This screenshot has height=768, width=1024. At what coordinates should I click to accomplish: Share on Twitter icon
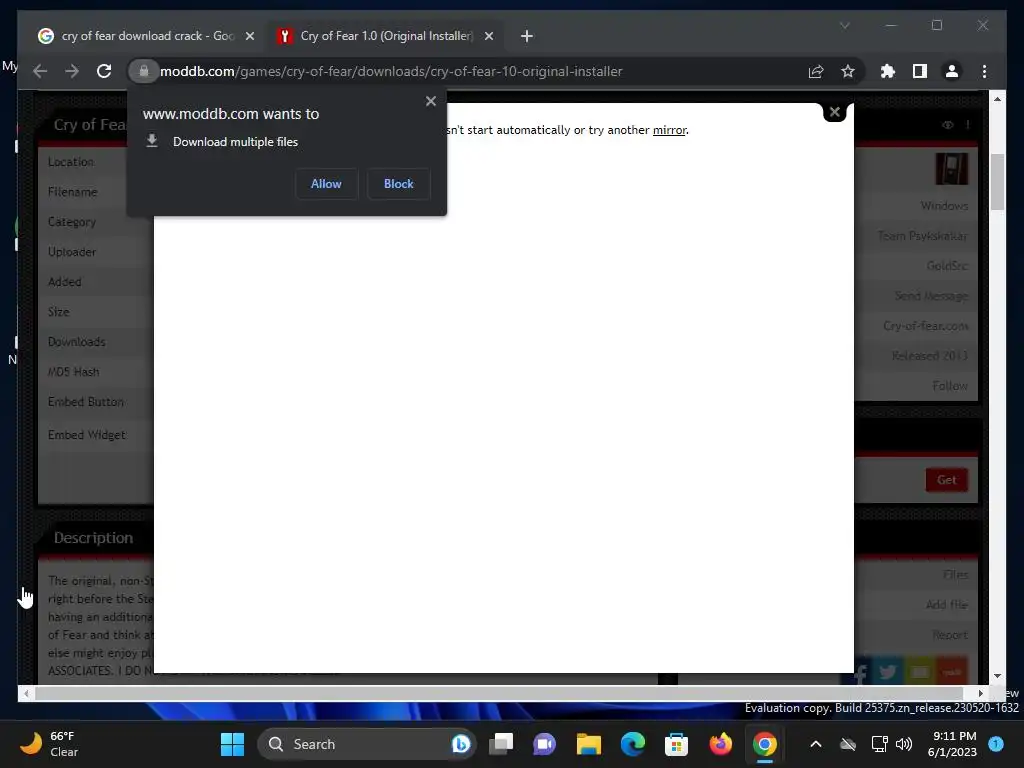[x=888, y=672]
